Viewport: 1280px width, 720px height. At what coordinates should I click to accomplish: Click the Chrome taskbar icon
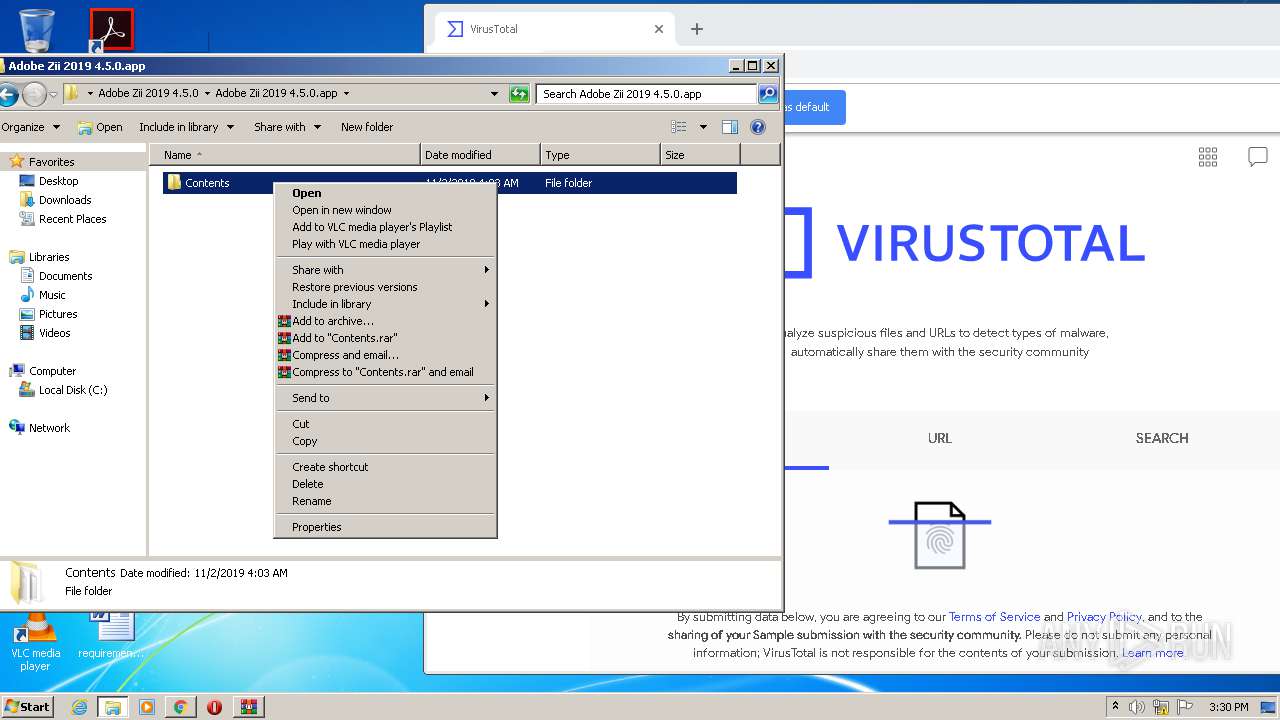[x=180, y=707]
